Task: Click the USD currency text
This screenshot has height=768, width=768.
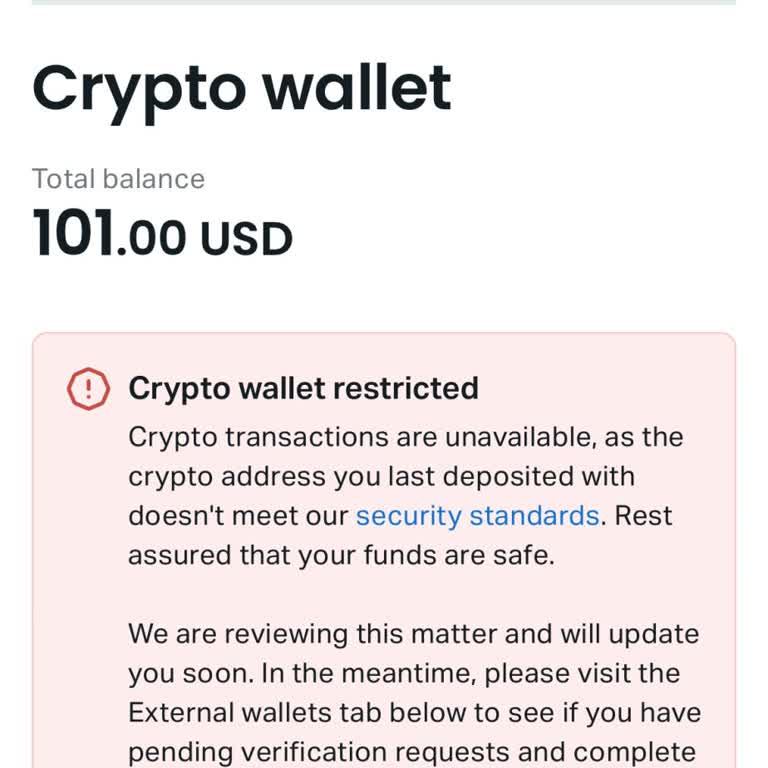Action: (x=246, y=239)
